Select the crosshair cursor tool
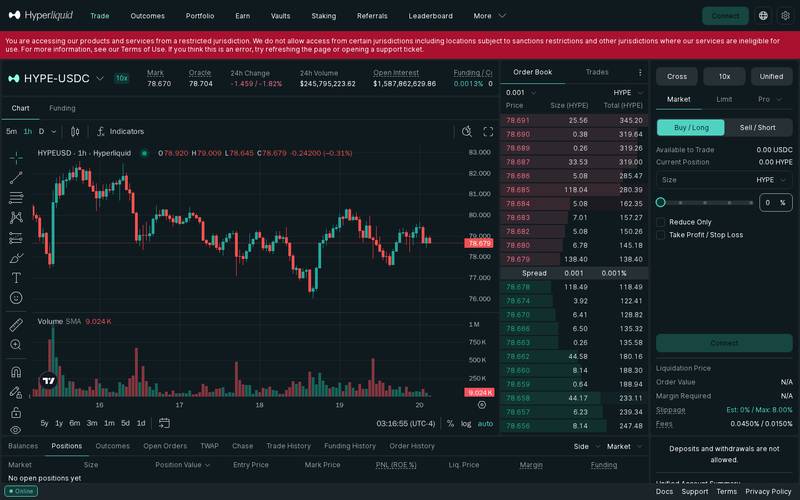Screen dimensions: 800x500 coord(16,158)
